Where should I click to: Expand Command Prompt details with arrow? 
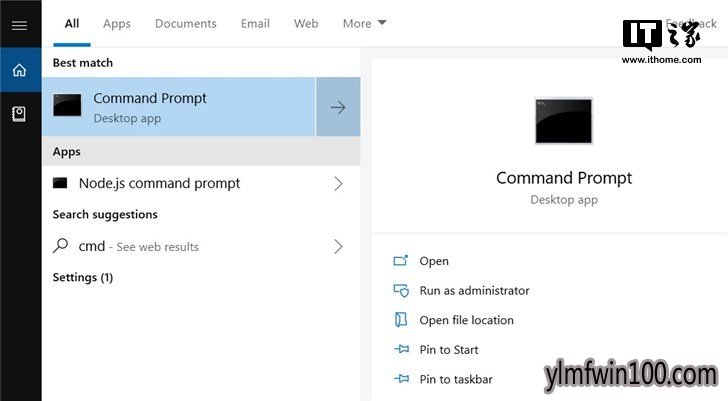click(x=338, y=107)
